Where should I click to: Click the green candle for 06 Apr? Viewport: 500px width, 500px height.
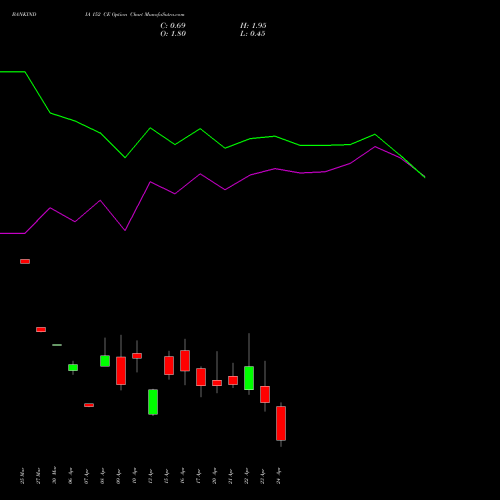tap(73, 367)
